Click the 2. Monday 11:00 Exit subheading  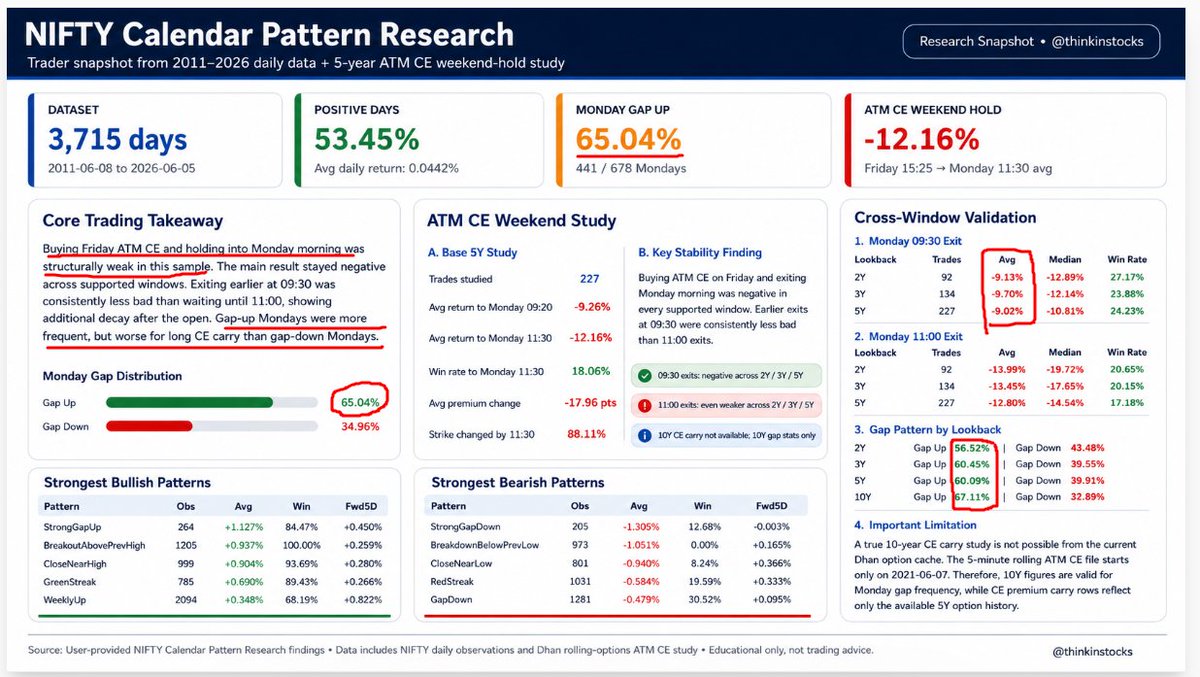click(908, 337)
